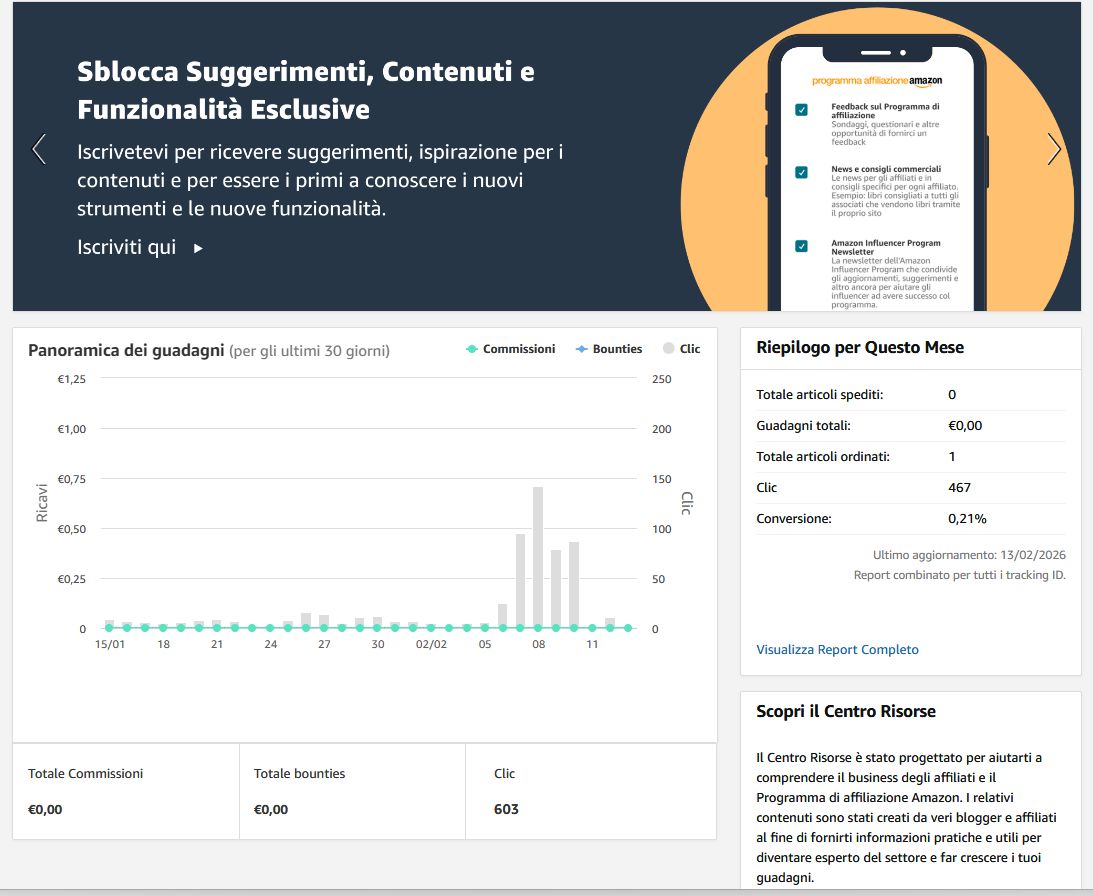
Task: Uncheck the Feedback sul Programma di affiliazione checkbox
Action: coord(800,110)
